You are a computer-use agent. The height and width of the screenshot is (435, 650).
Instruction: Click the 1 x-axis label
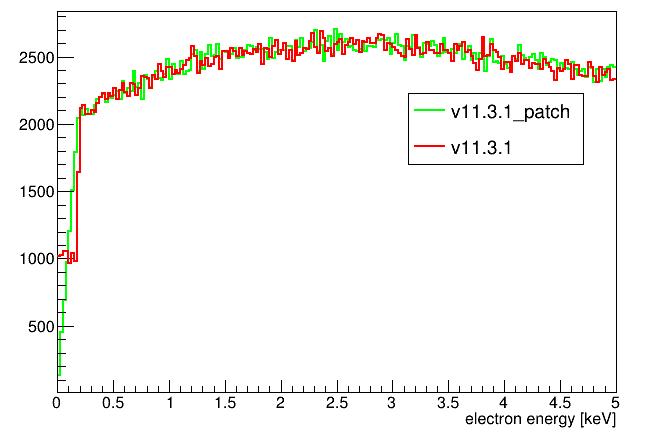point(170,403)
